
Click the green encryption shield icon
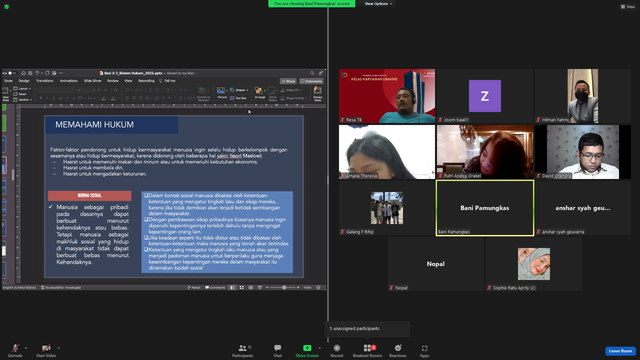7,7
